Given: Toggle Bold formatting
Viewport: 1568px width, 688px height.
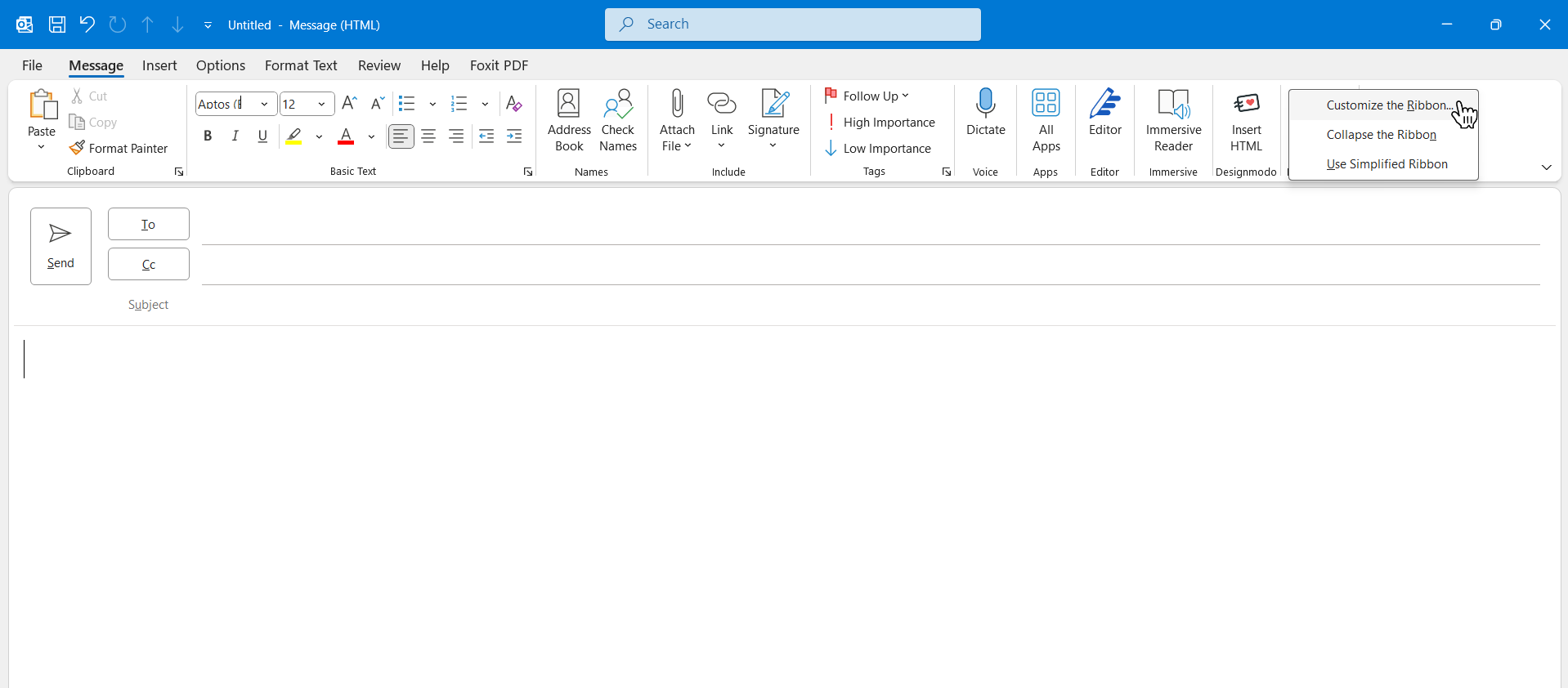Looking at the screenshot, I should click(208, 136).
